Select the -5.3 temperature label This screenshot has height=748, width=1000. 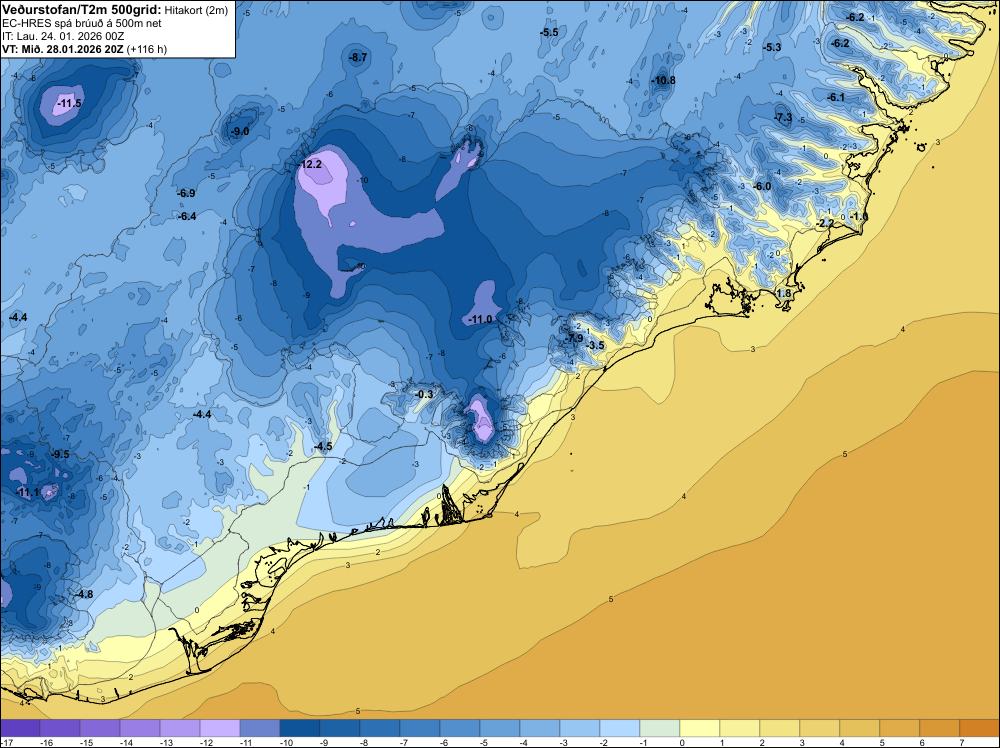click(x=772, y=47)
